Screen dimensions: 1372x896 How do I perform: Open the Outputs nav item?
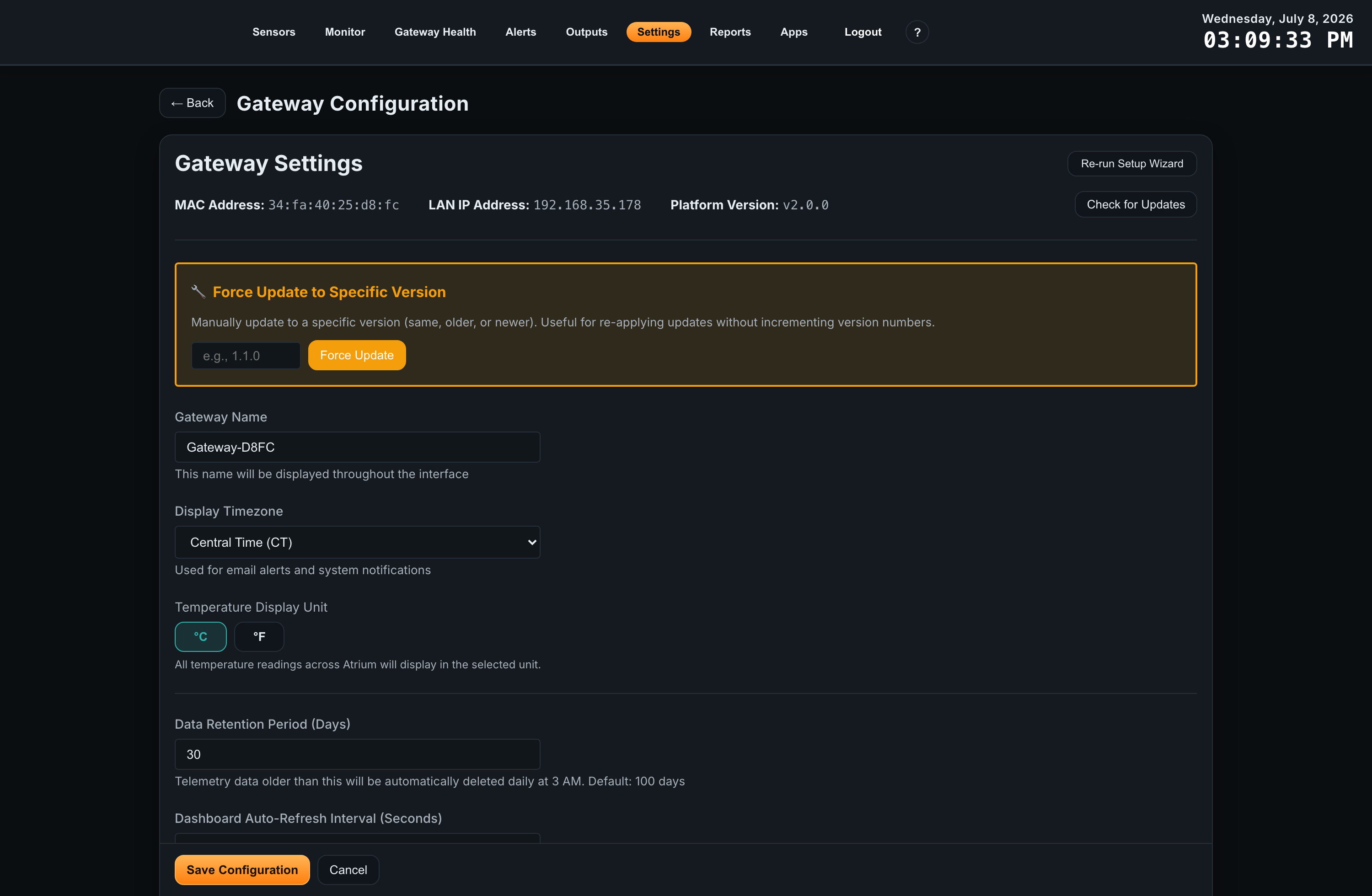pos(586,32)
